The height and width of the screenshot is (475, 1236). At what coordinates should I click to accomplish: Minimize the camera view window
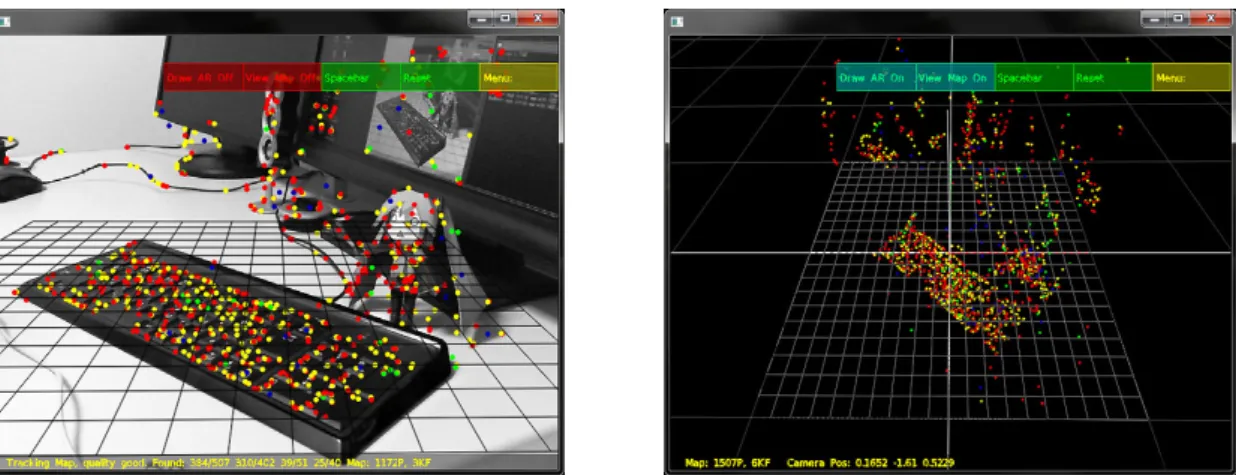(x=483, y=18)
